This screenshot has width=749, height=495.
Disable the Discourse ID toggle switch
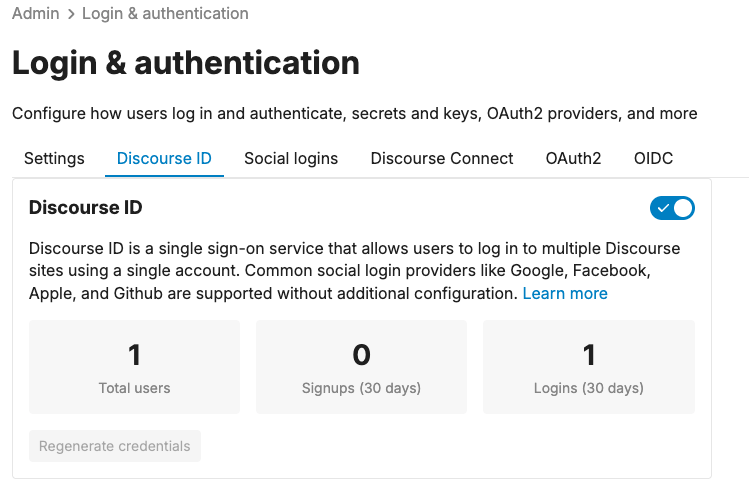(x=672, y=208)
